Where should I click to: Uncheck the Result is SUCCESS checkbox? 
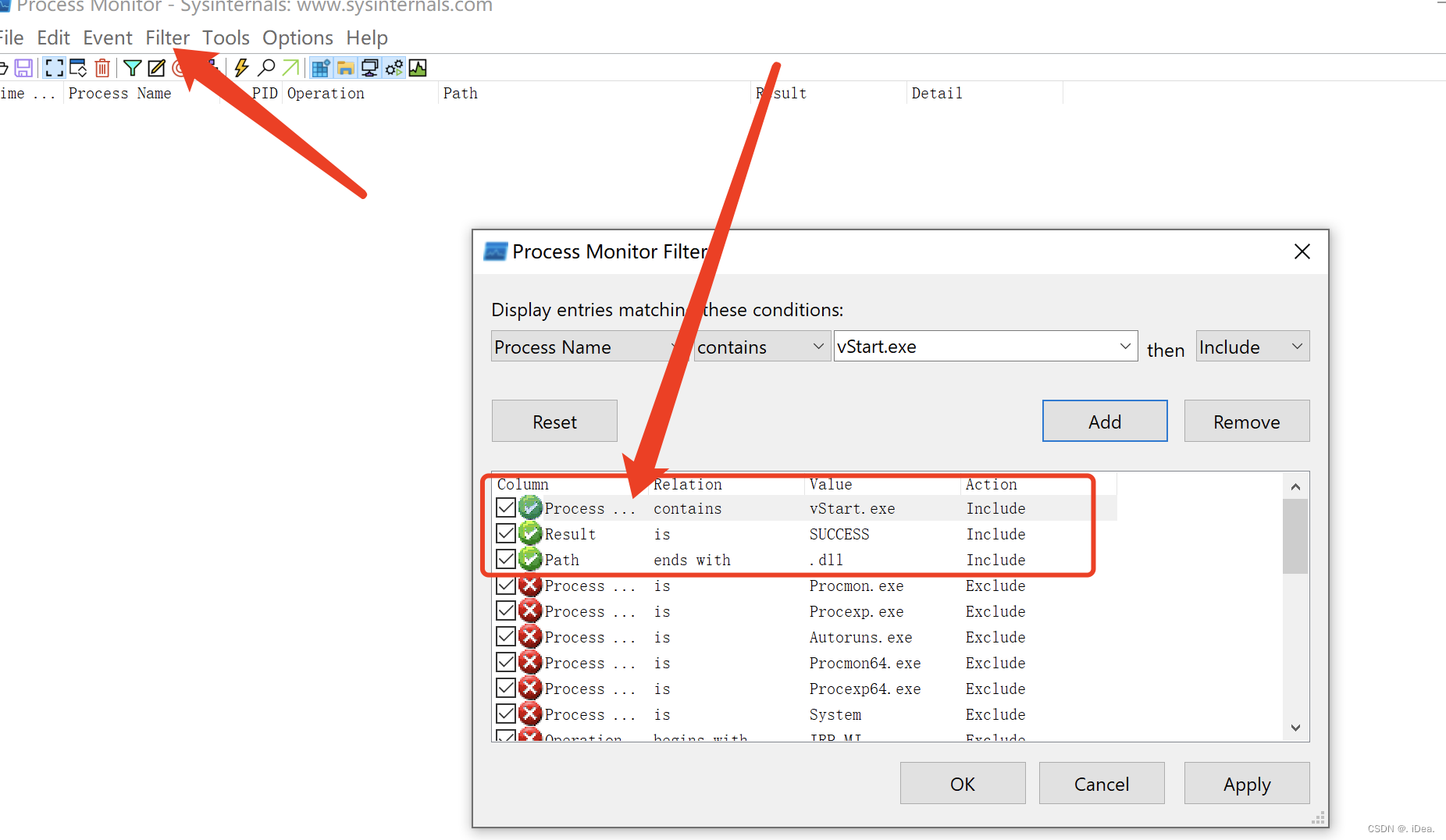(x=506, y=533)
